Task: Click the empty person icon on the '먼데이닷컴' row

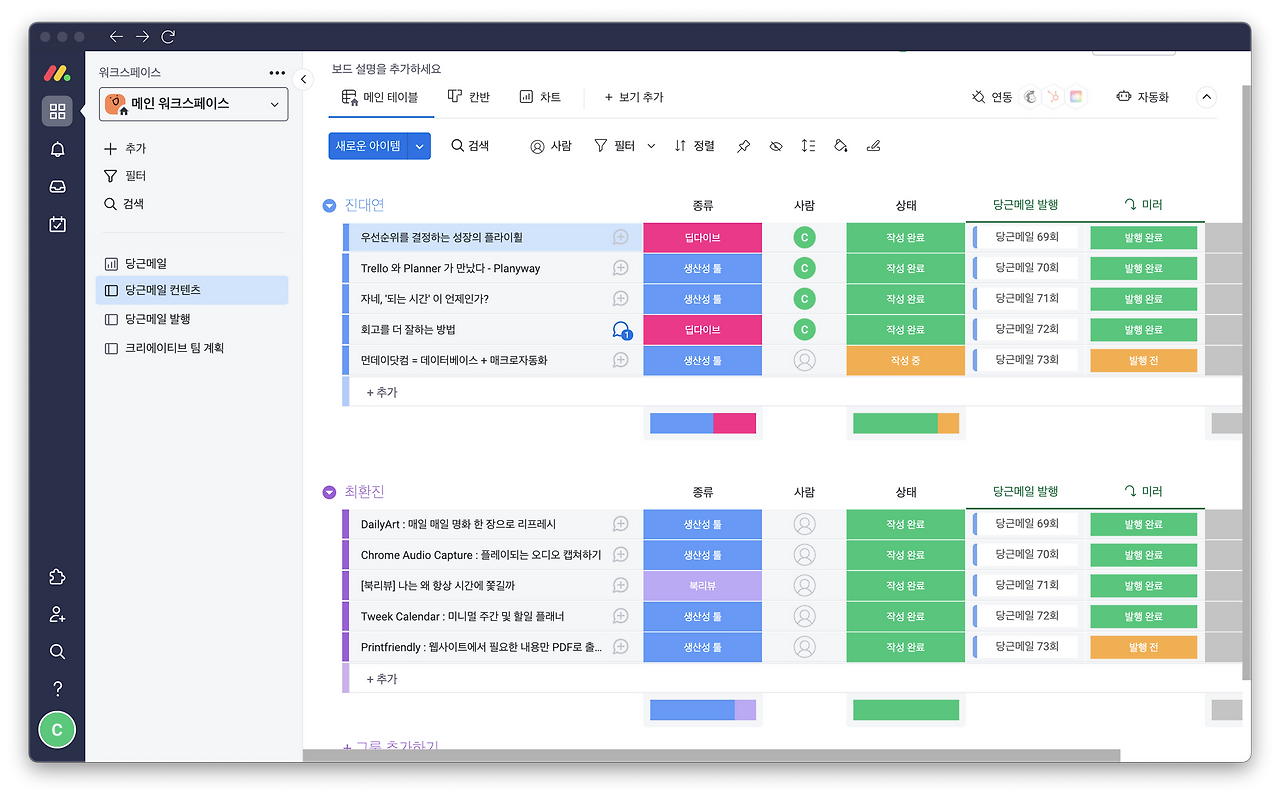Action: pyautogui.click(x=804, y=360)
